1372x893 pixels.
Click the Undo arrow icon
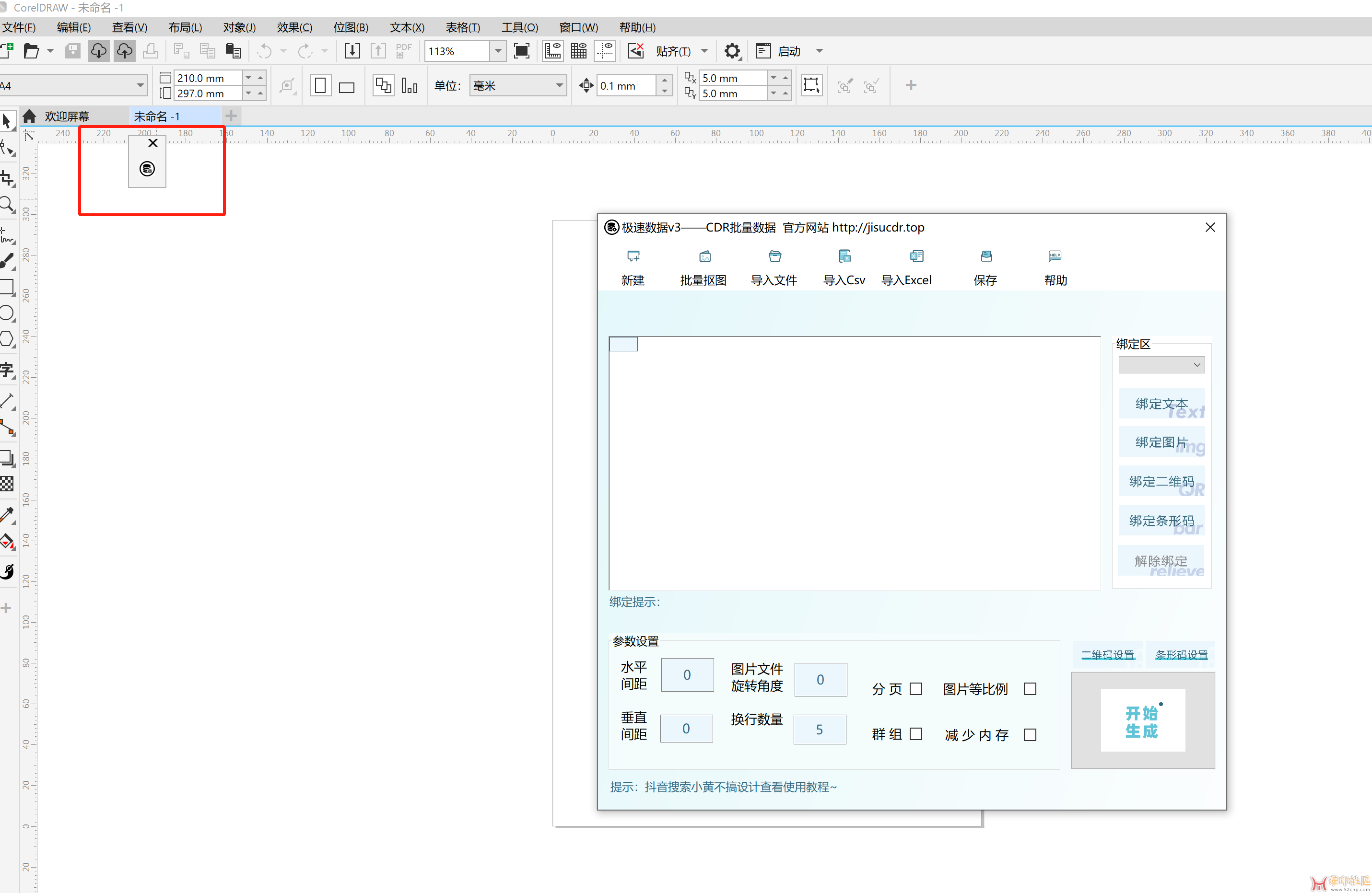point(264,51)
